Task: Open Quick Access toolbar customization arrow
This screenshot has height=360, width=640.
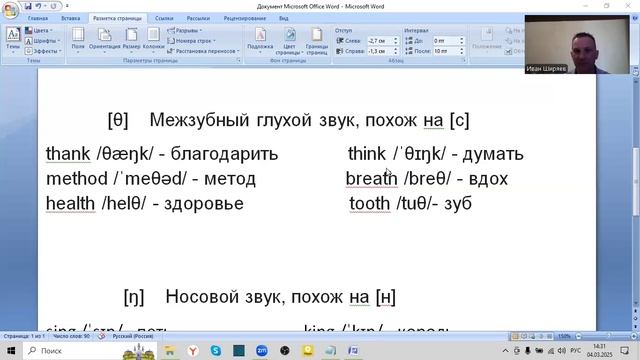Action: (67, 6)
